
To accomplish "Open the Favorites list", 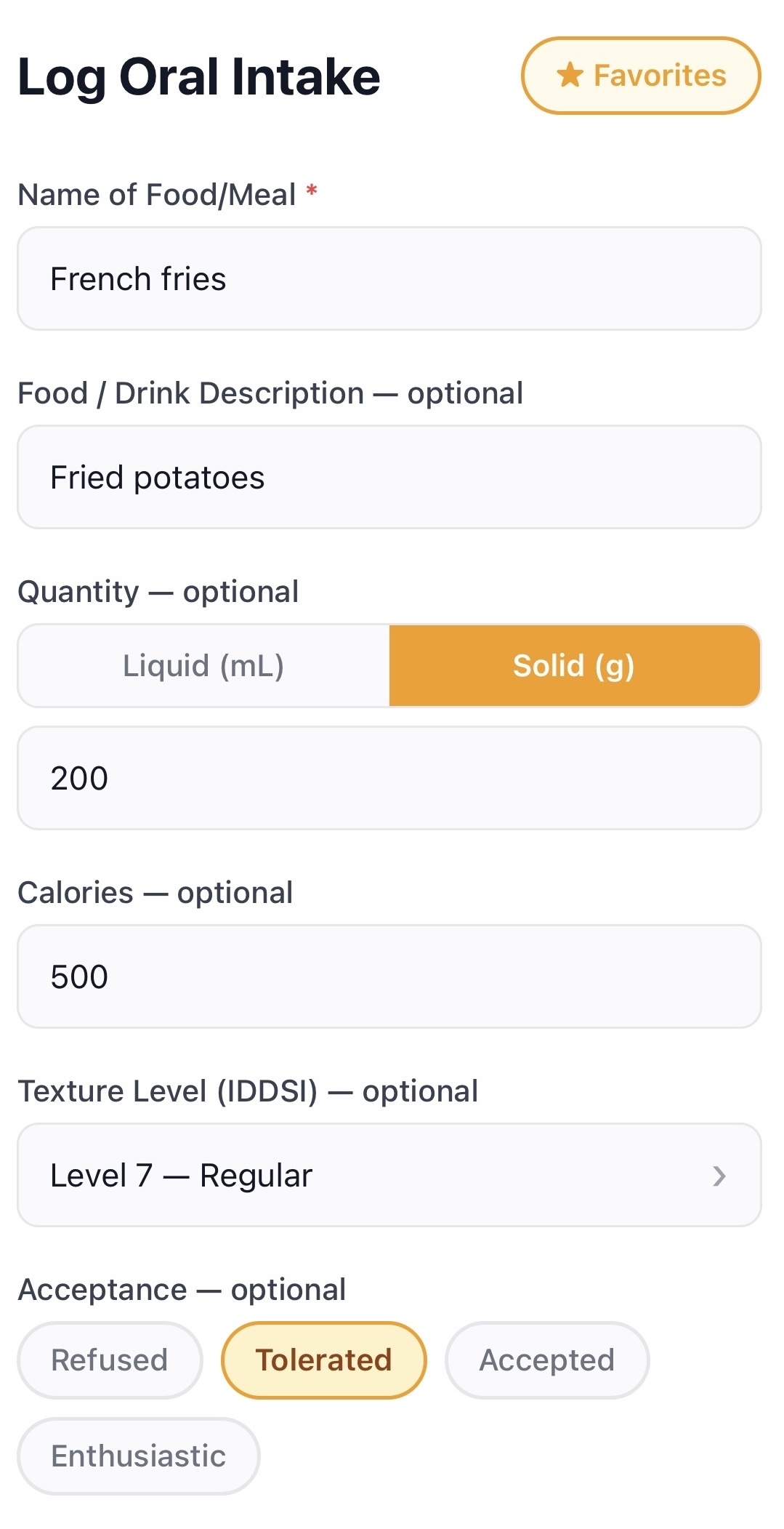I will 641,76.
